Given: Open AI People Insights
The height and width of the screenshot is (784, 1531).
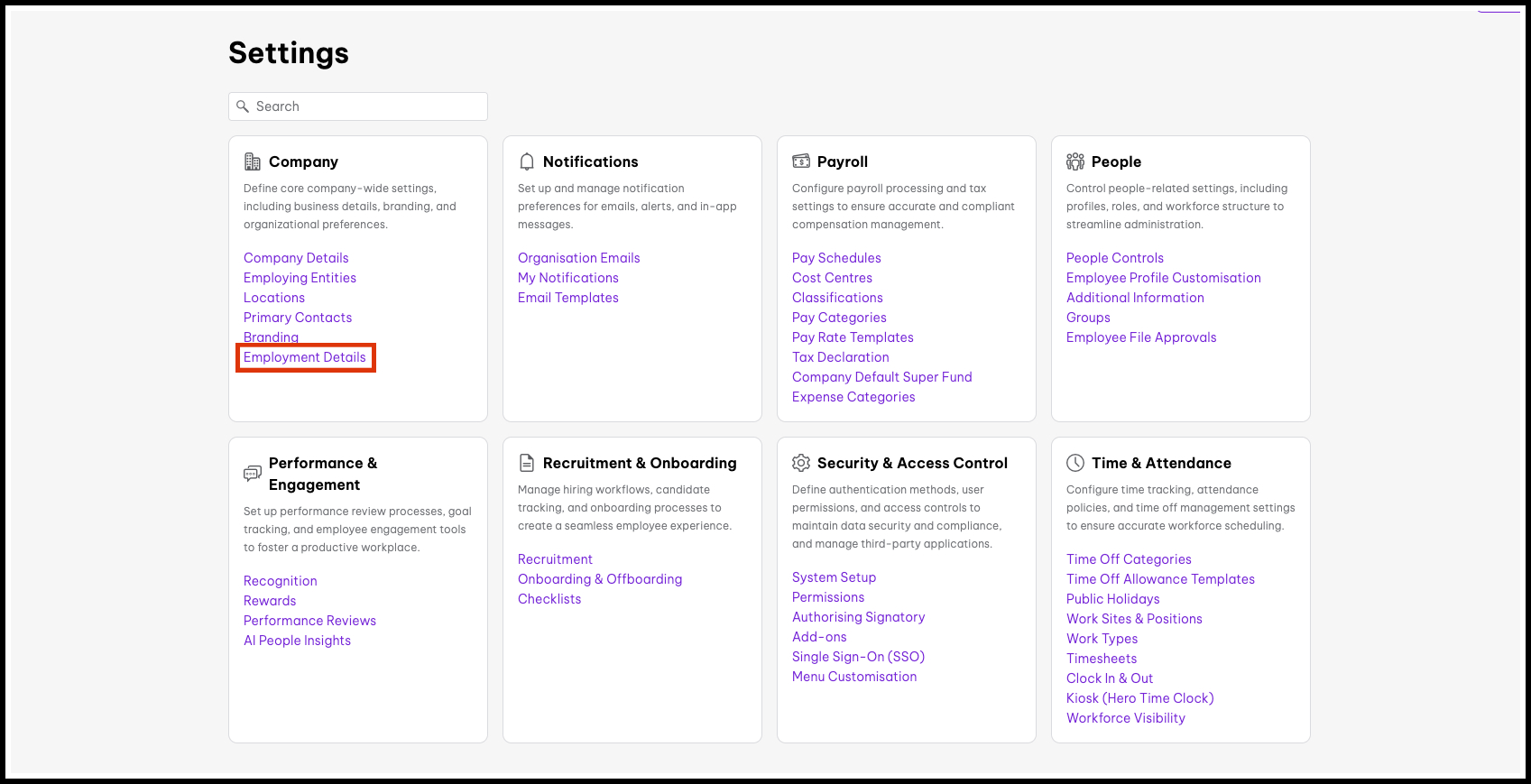Looking at the screenshot, I should click(x=297, y=641).
